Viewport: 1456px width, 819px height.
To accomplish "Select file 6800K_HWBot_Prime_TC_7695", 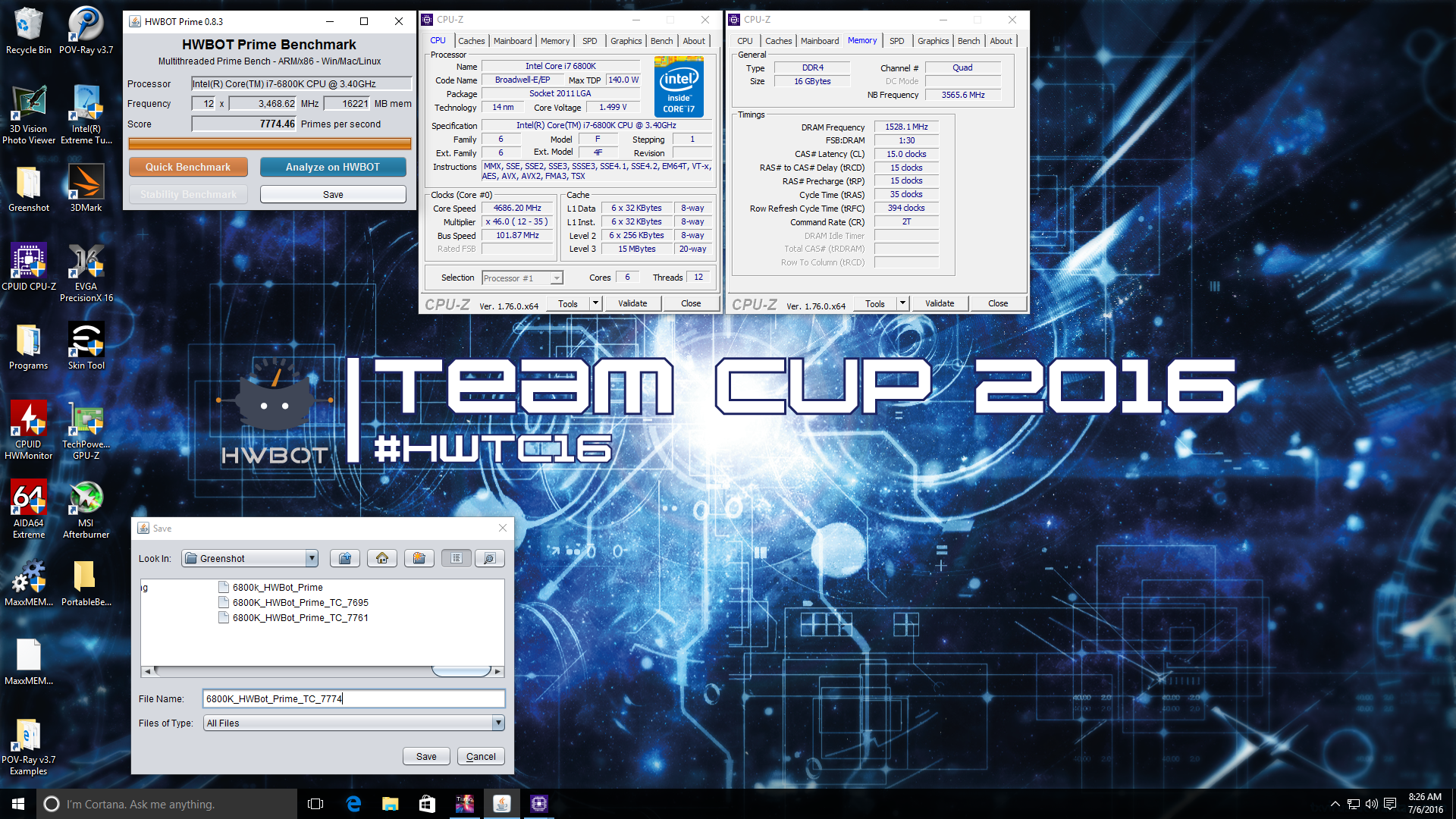I will tap(293, 603).
